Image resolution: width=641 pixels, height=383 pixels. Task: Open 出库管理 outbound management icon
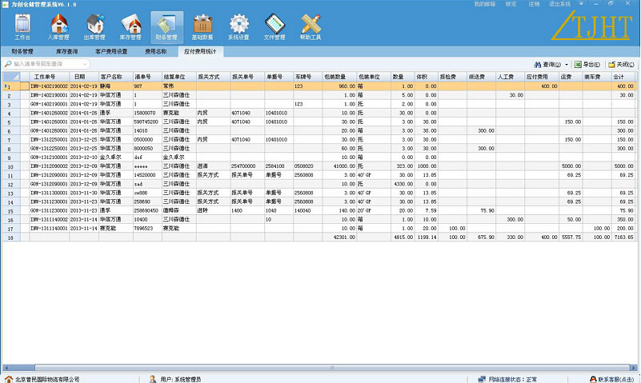(94, 27)
